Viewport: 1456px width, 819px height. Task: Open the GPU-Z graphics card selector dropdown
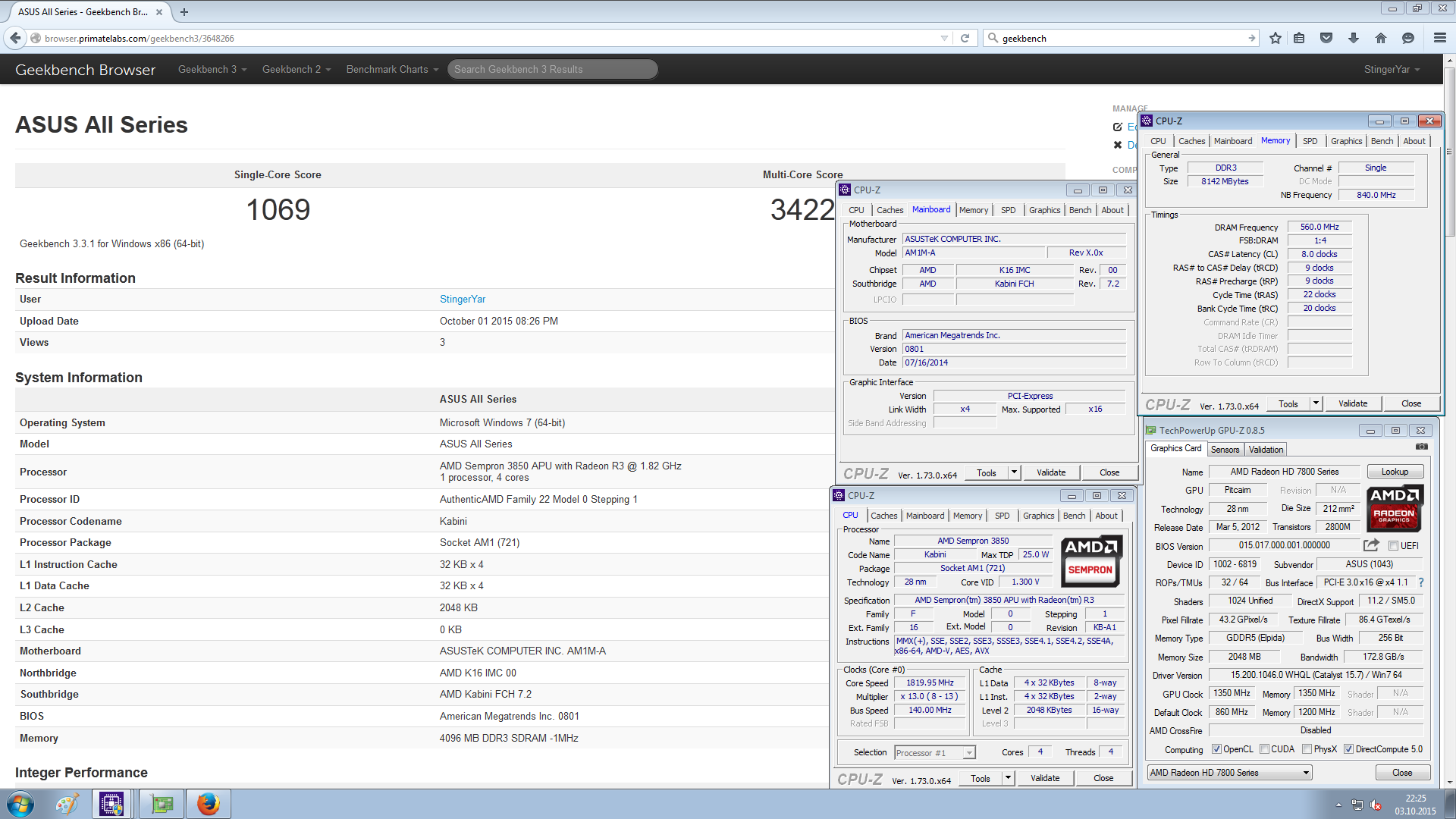point(1230,773)
